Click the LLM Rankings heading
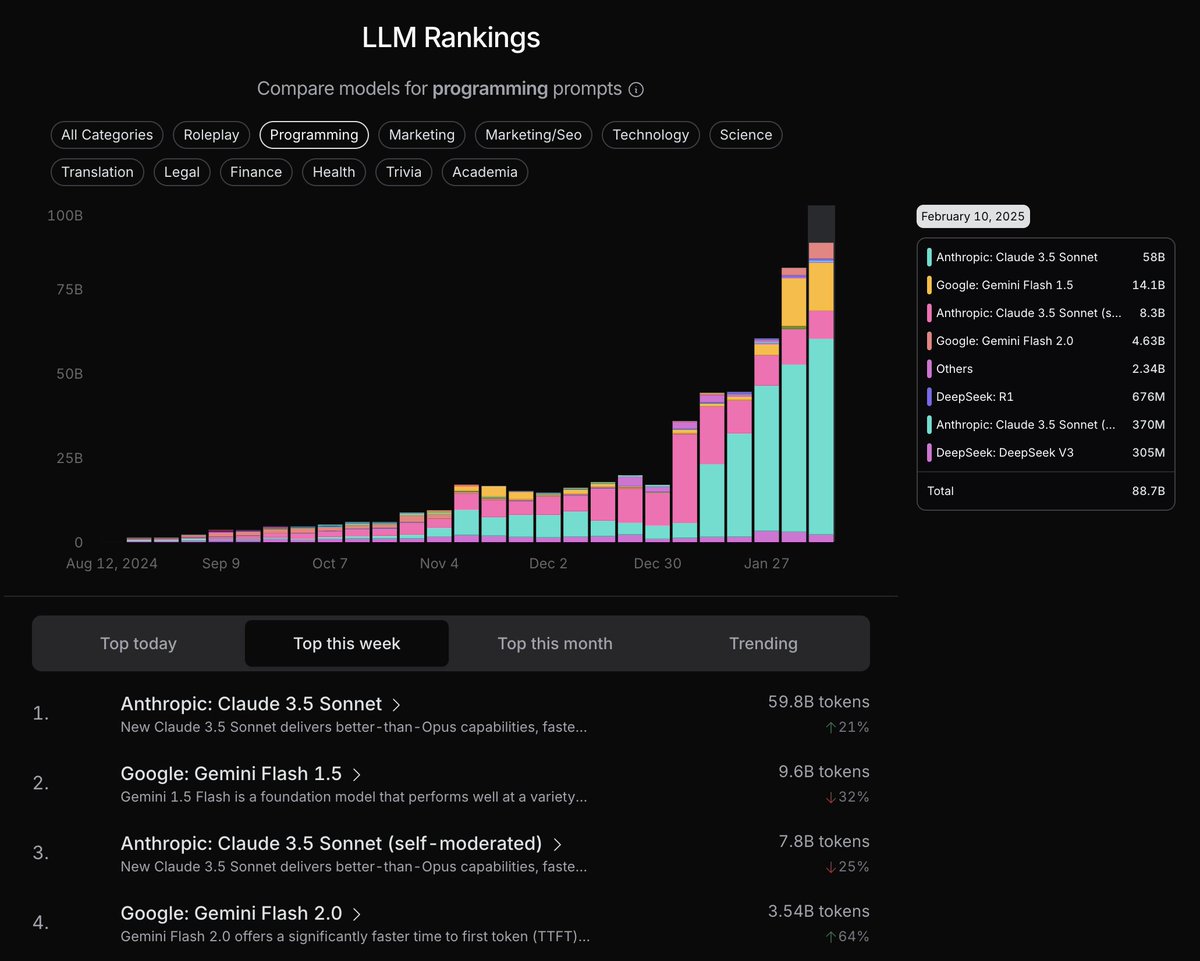The image size is (1200, 961). point(451,38)
